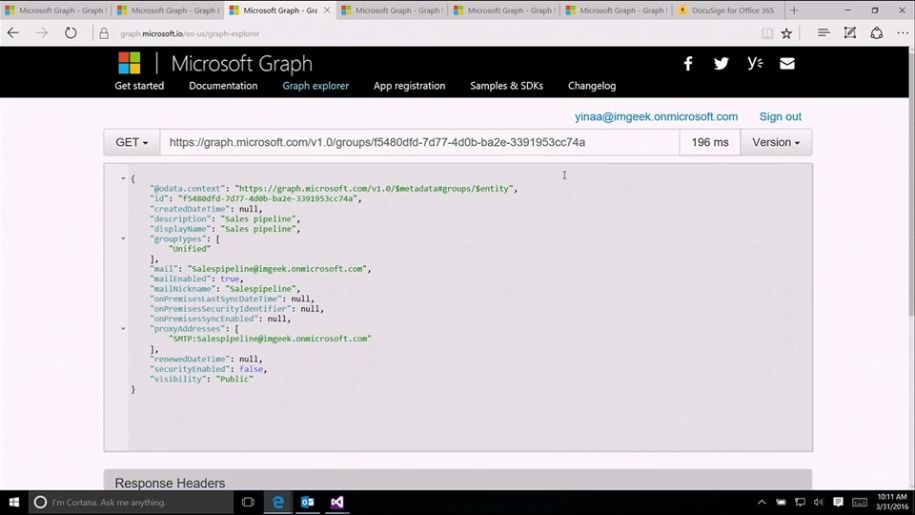The height and width of the screenshot is (515, 915).
Task: Open Outlook from the taskbar
Action: tap(308, 502)
